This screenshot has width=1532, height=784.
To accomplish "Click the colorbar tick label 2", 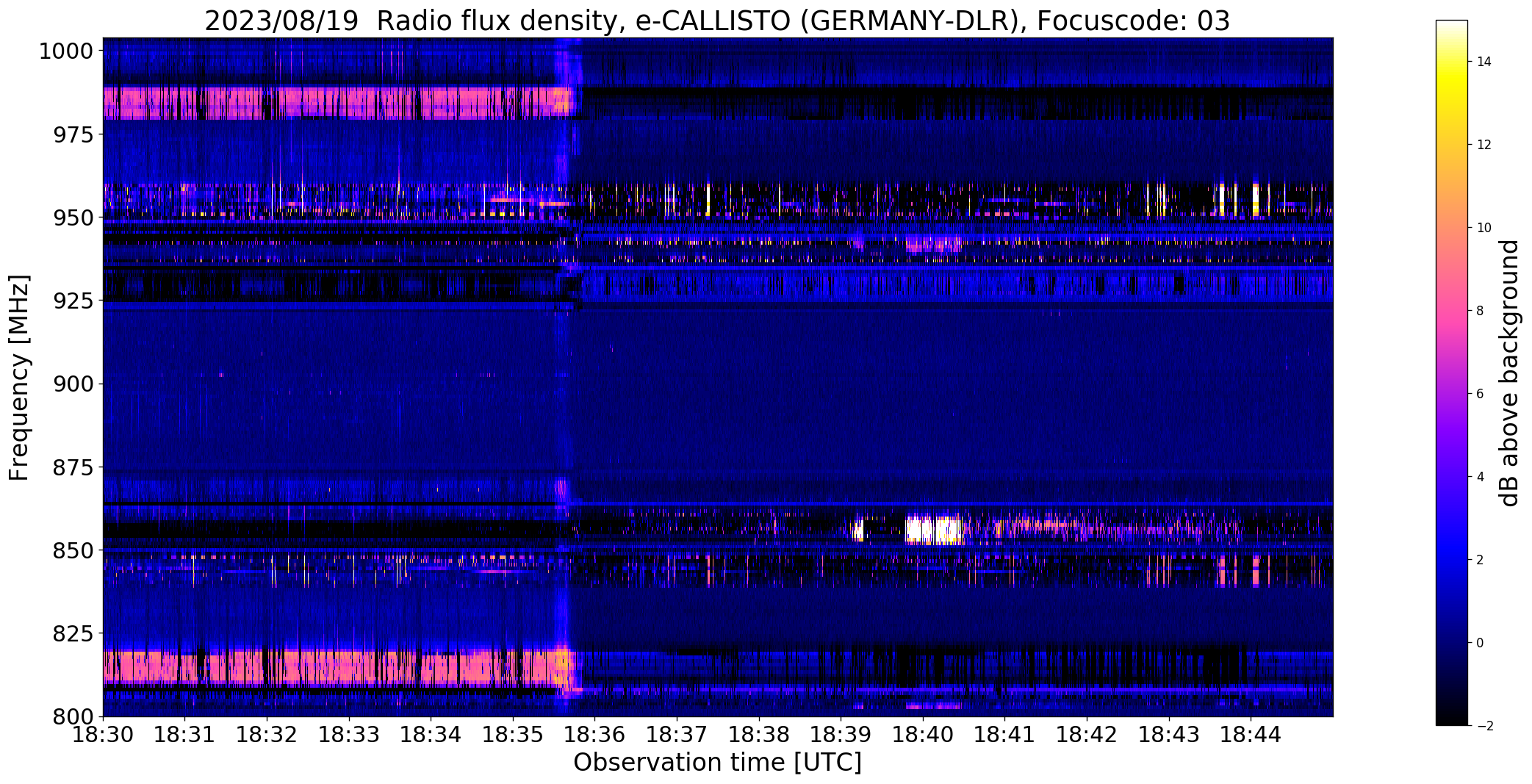I will (x=1480, y=560).
